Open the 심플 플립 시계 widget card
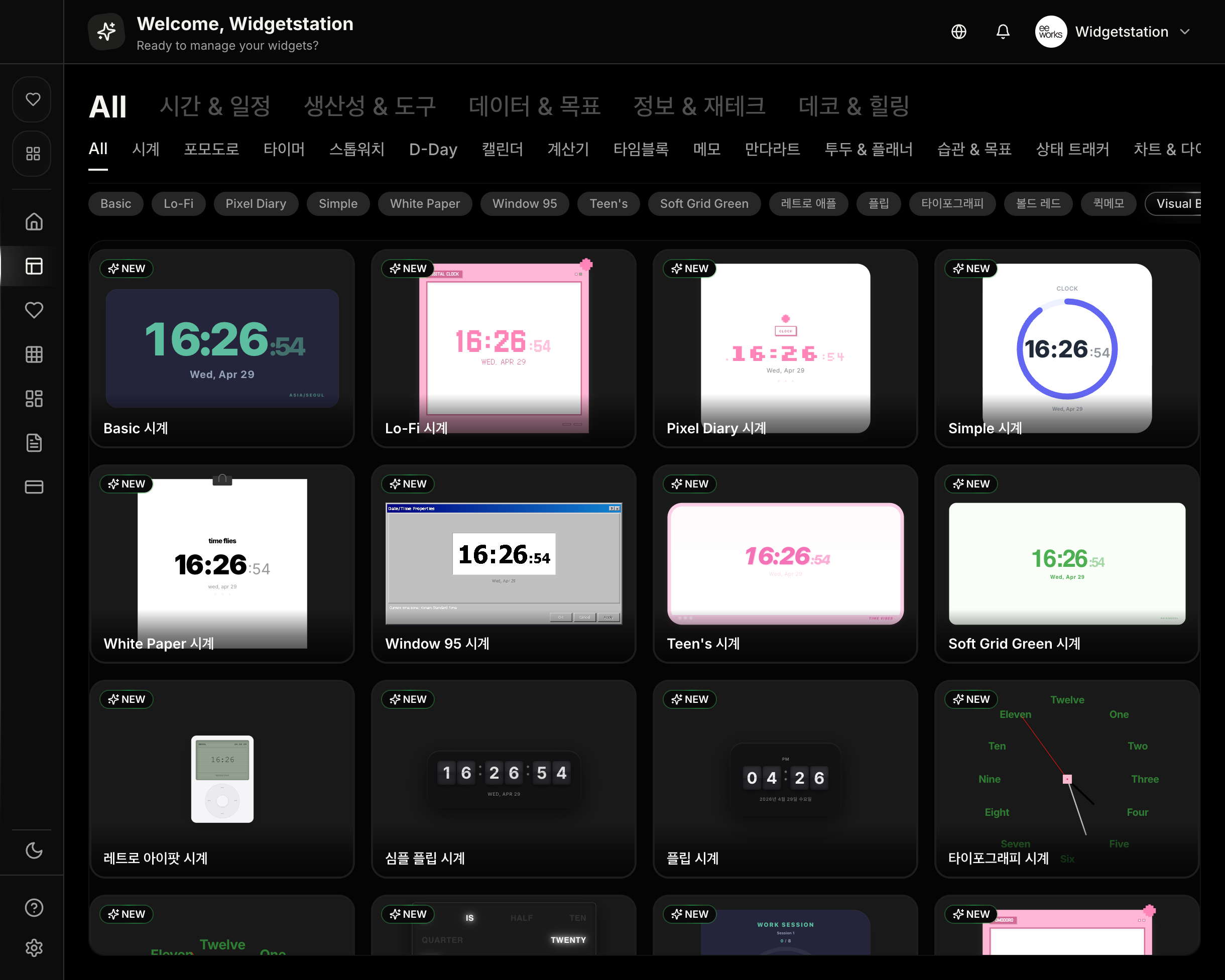Viewport: 1225px width, 980px height. click(x=504, y=779)
